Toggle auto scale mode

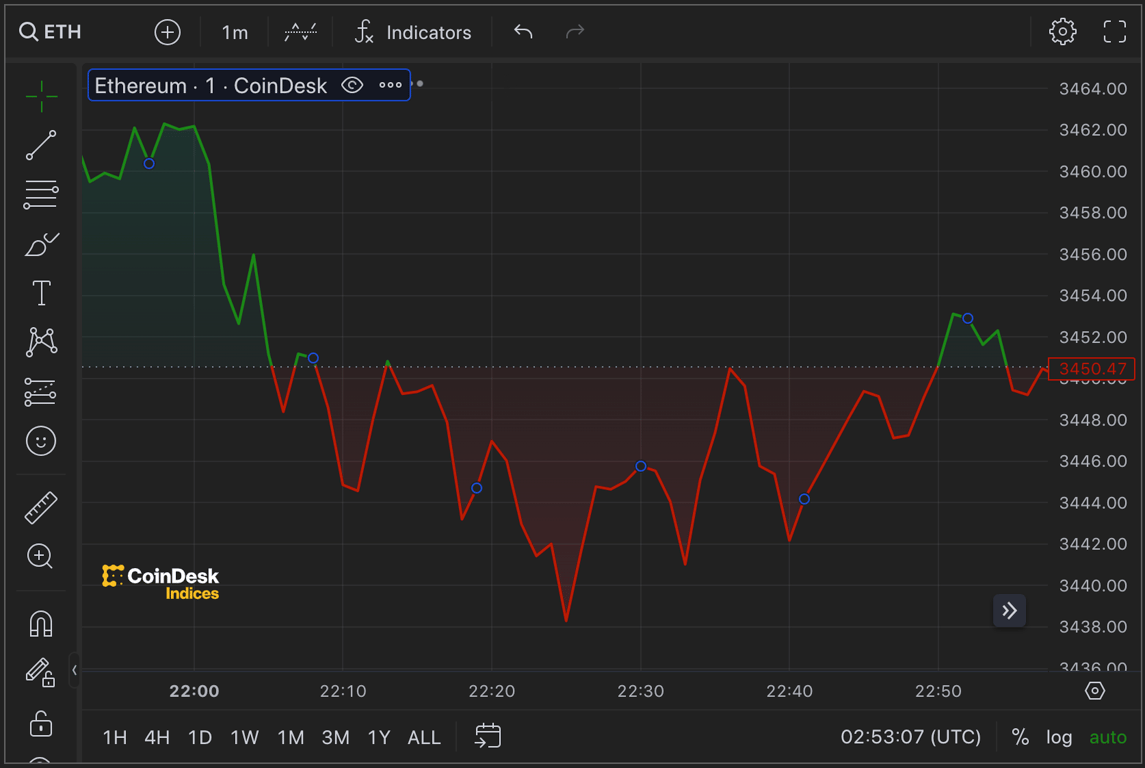[x=1108, y=737]
